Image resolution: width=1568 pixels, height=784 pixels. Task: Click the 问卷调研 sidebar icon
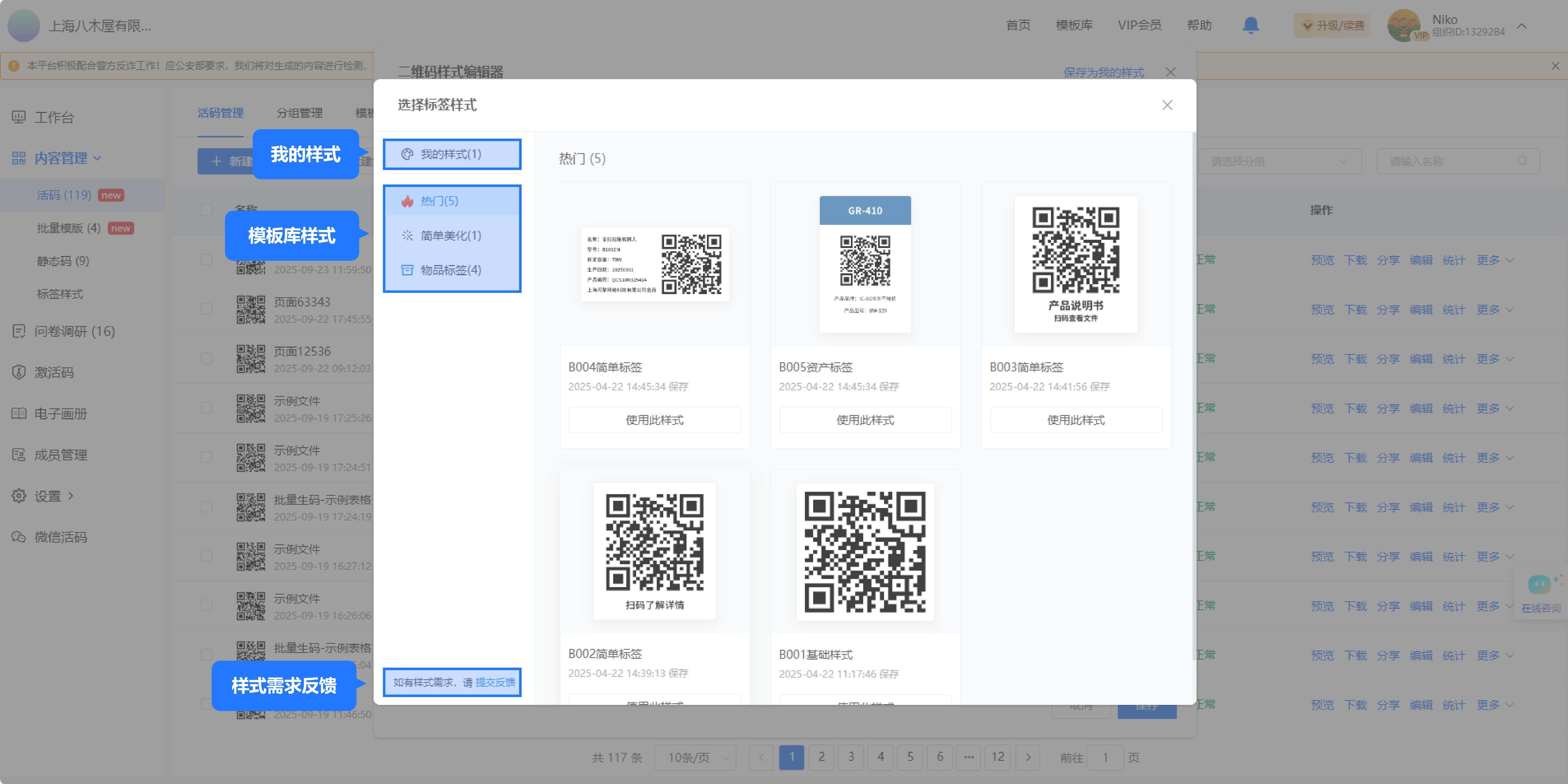19,331
